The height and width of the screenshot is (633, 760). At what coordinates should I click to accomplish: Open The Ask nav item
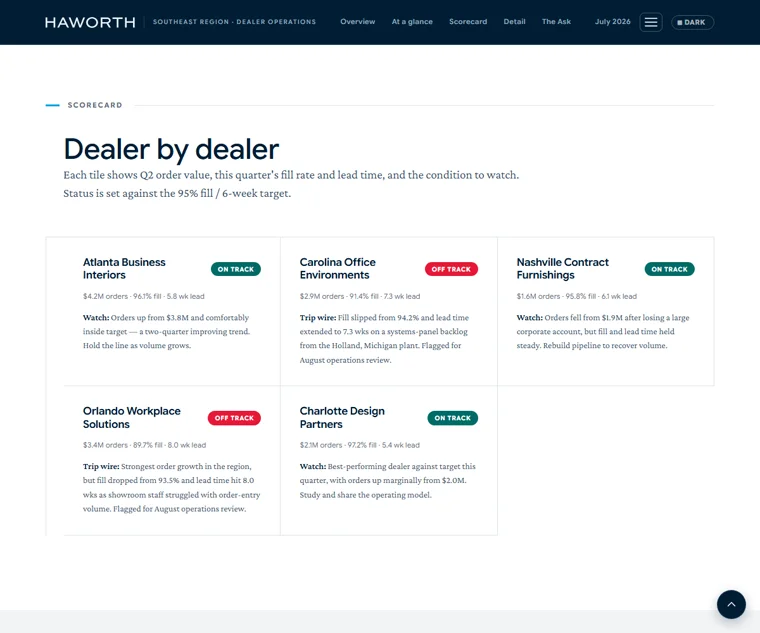[556, 22]
